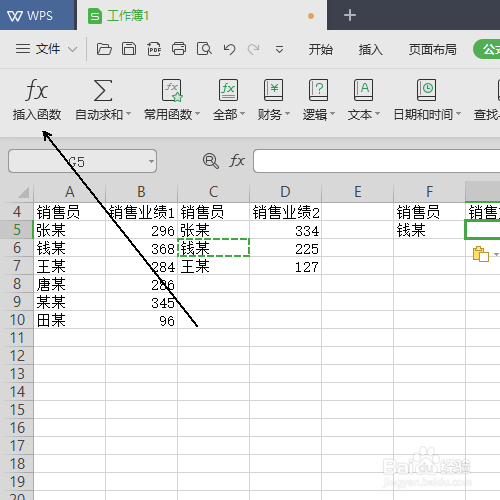Select the active cell G5
The image size is (500, 500).
(x=483, y=230)
